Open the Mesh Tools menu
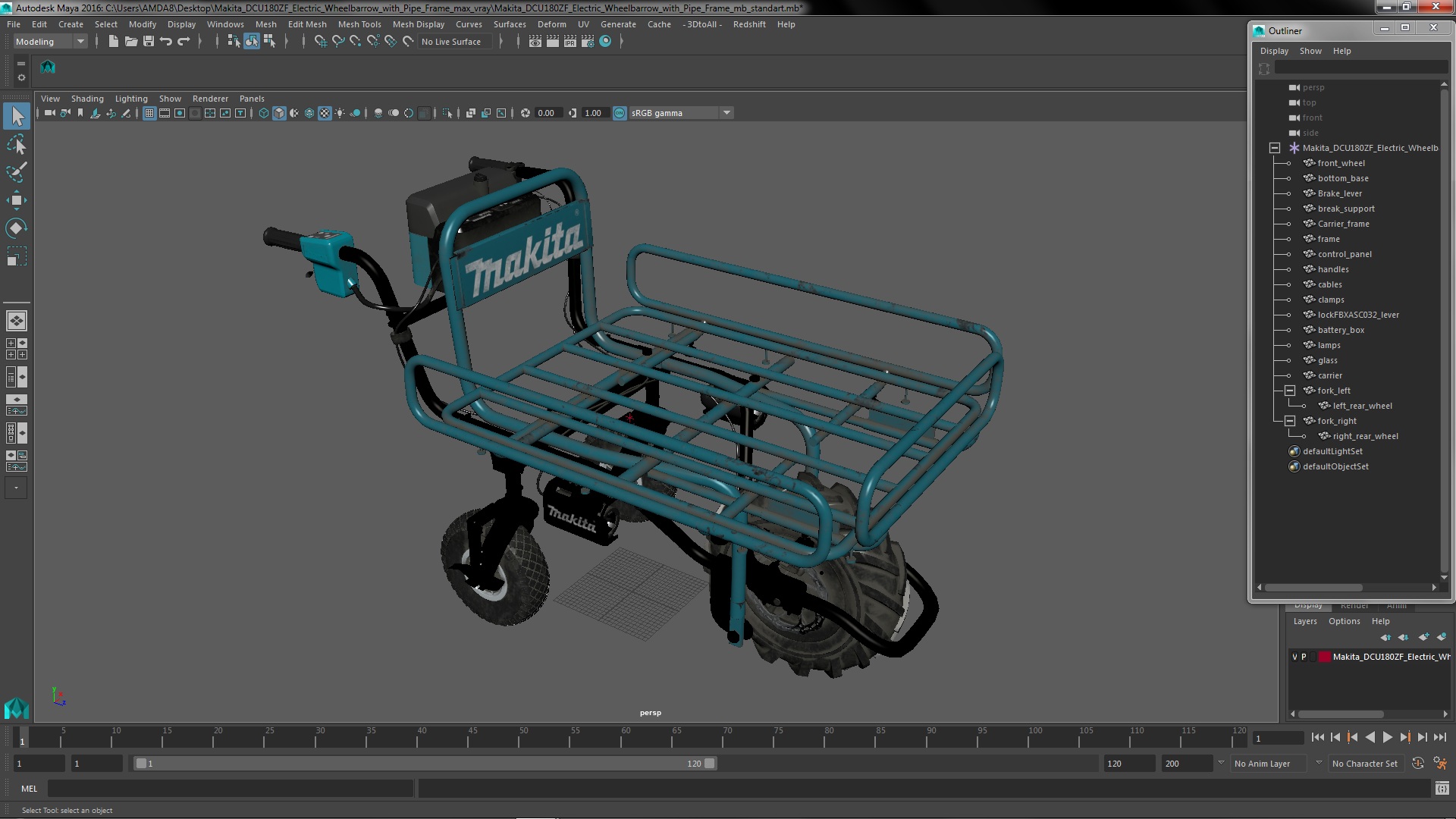1456x819 pixels. coord(359,24)
